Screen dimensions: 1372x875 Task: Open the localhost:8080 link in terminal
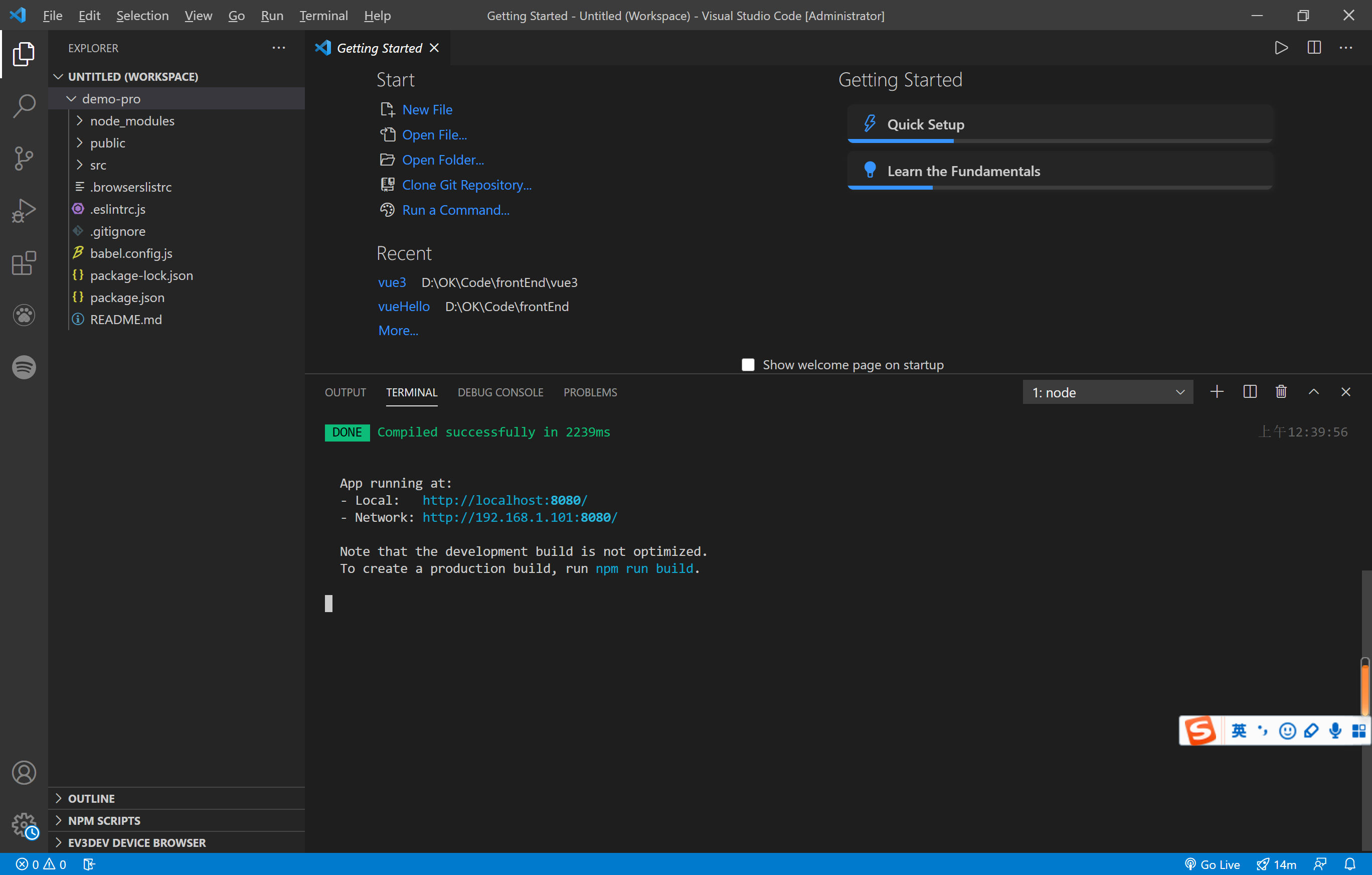(x=504, y=500)
